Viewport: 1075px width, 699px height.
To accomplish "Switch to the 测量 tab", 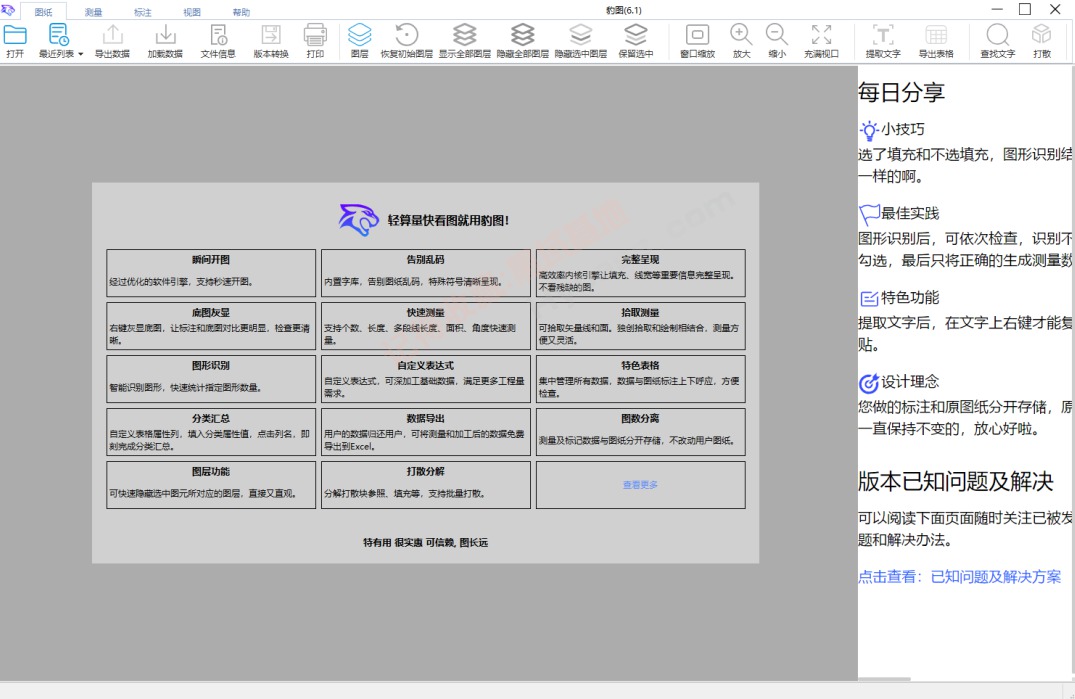I will (x=93, y=12).
